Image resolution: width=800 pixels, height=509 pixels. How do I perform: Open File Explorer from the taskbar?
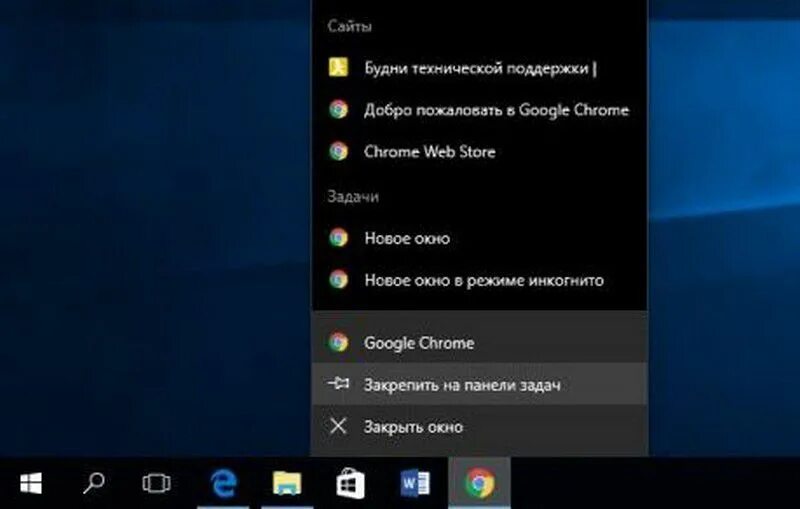click(x=287, y=483)
